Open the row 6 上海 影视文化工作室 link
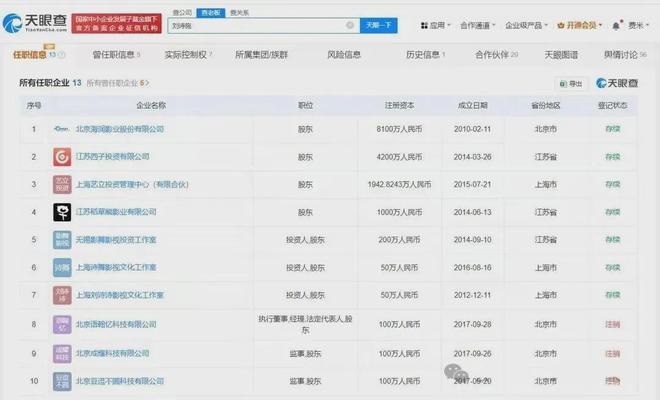The height and width of the screenshot is (400, 660). click(x=116, y=267)
